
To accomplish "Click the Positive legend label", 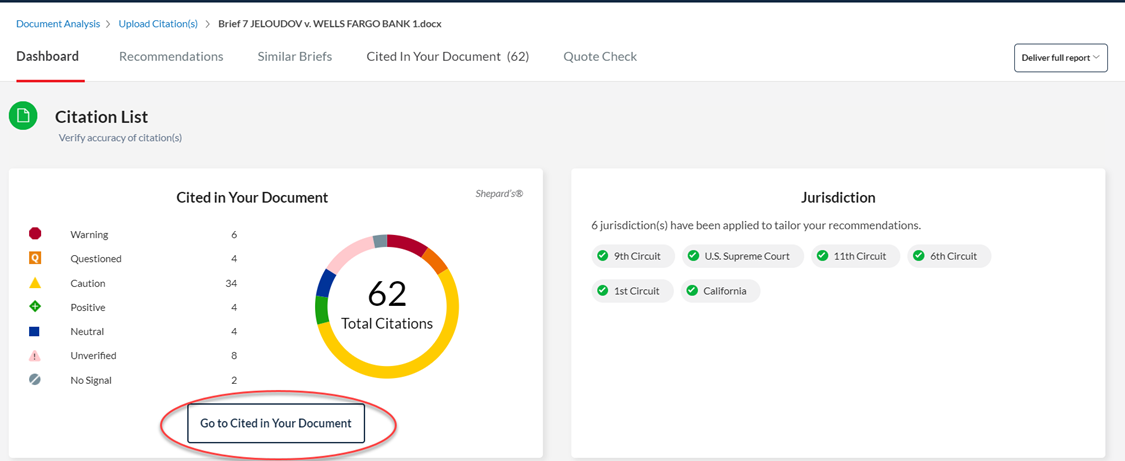I will pyautogui.click(x=88, y=308).
